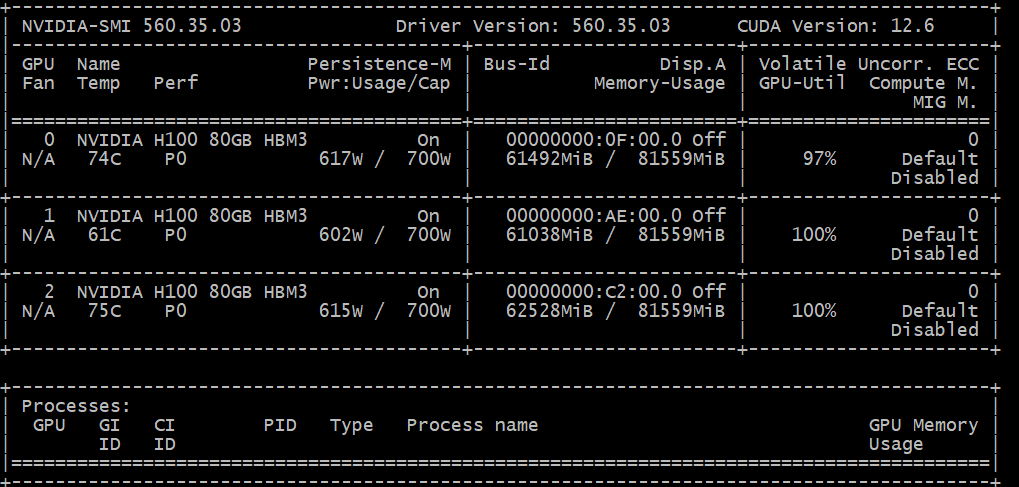The width and height of the screenshot is (1019, 487).
Task: Click the P0 perf state beside 61C
Action: 175,235
